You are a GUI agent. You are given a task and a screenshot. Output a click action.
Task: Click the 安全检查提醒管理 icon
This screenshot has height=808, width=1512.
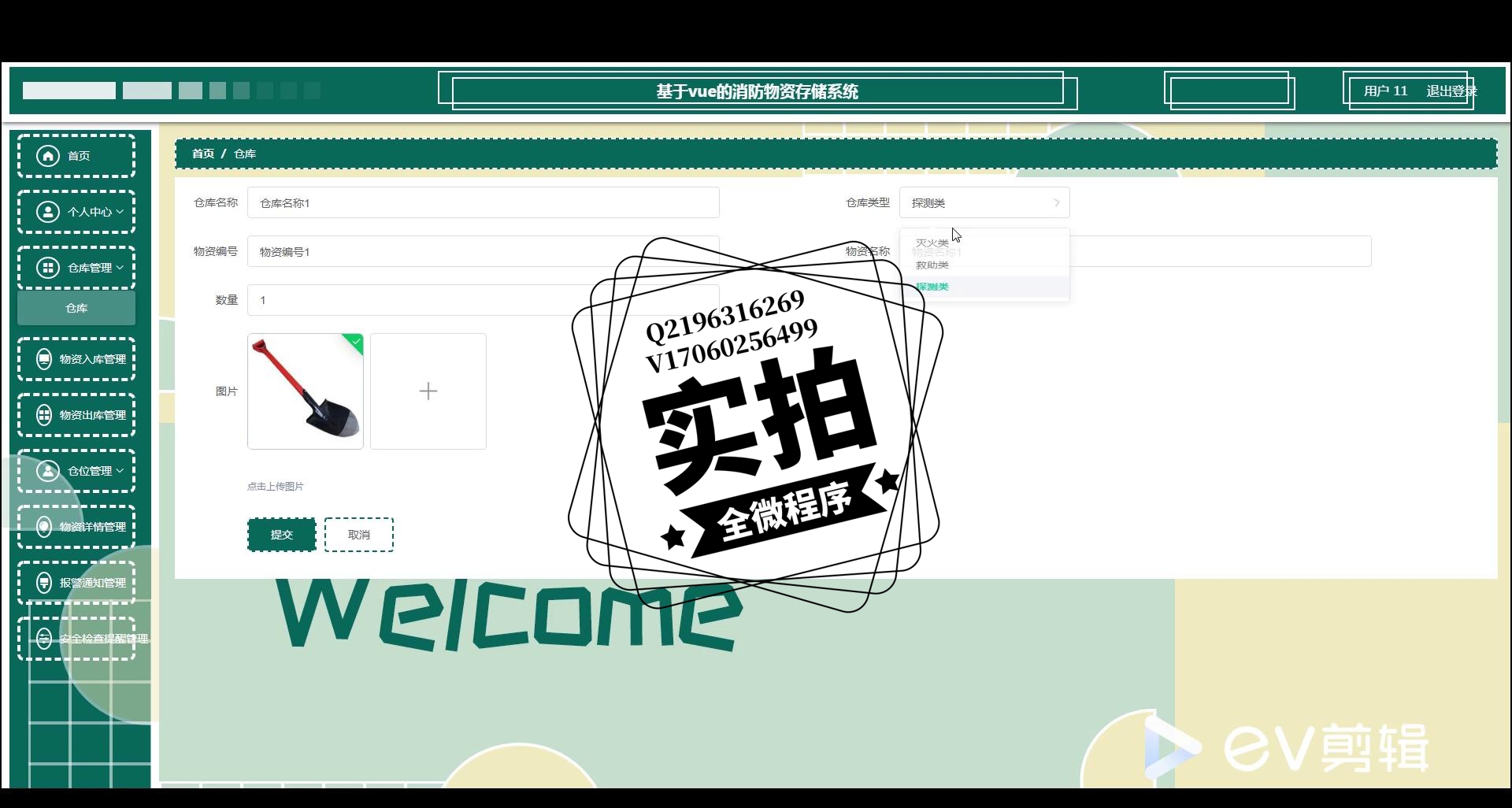[x=45, y=639]
